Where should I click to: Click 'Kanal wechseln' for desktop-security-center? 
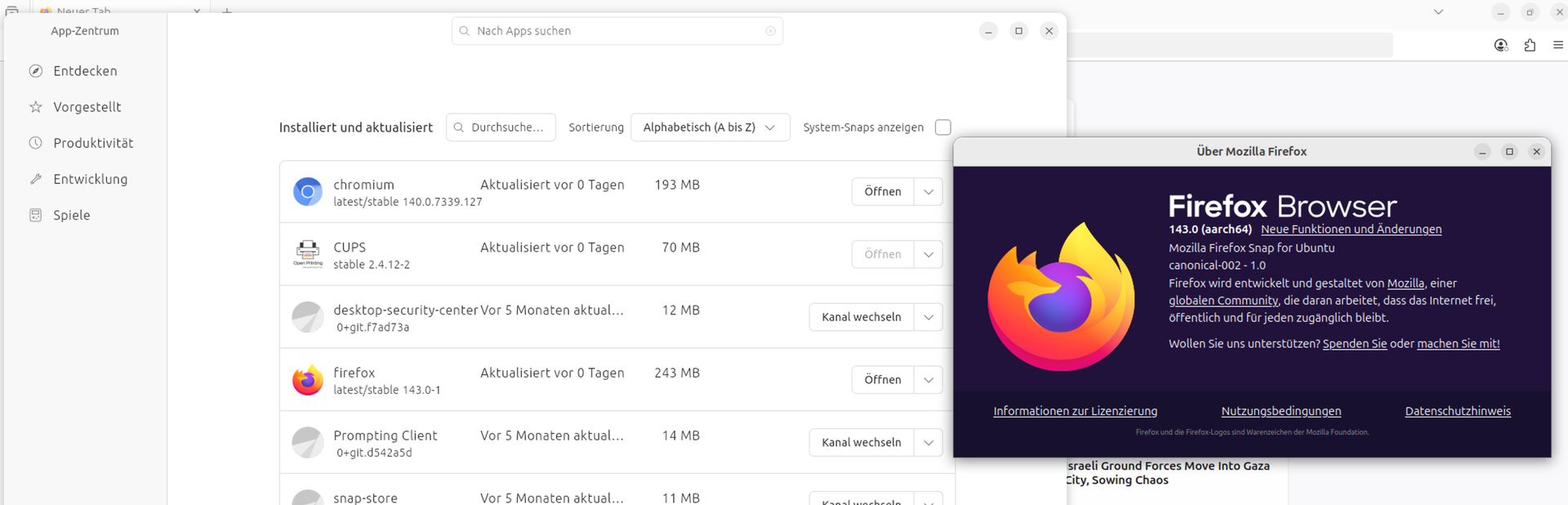[x=862, y=317]
